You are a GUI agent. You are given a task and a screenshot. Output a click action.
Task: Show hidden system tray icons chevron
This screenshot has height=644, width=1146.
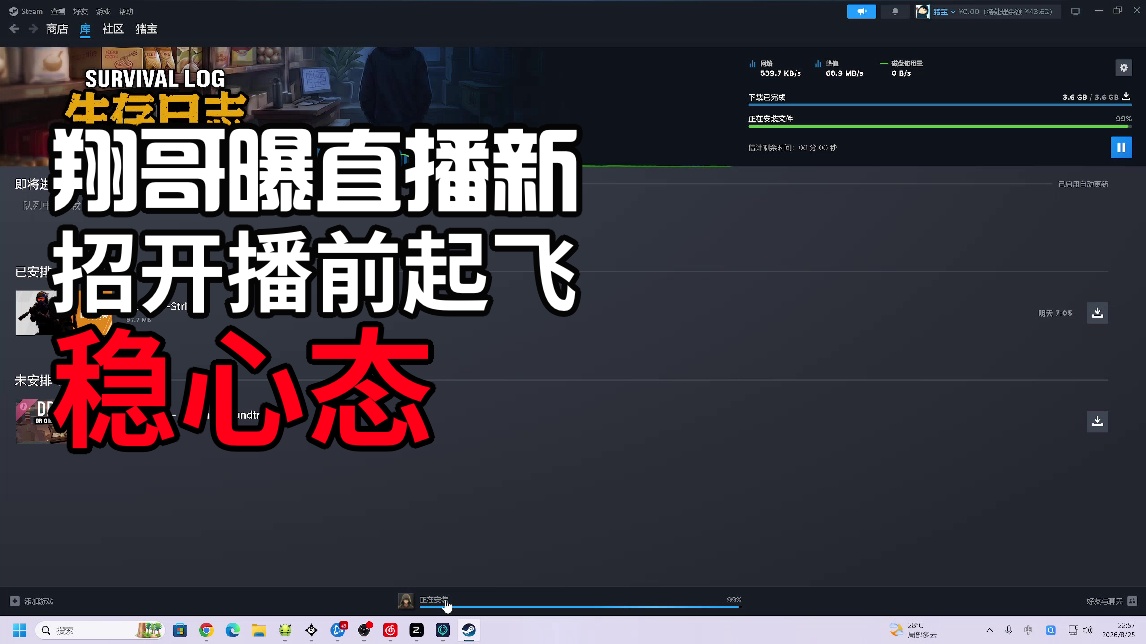tap(990, 630)
